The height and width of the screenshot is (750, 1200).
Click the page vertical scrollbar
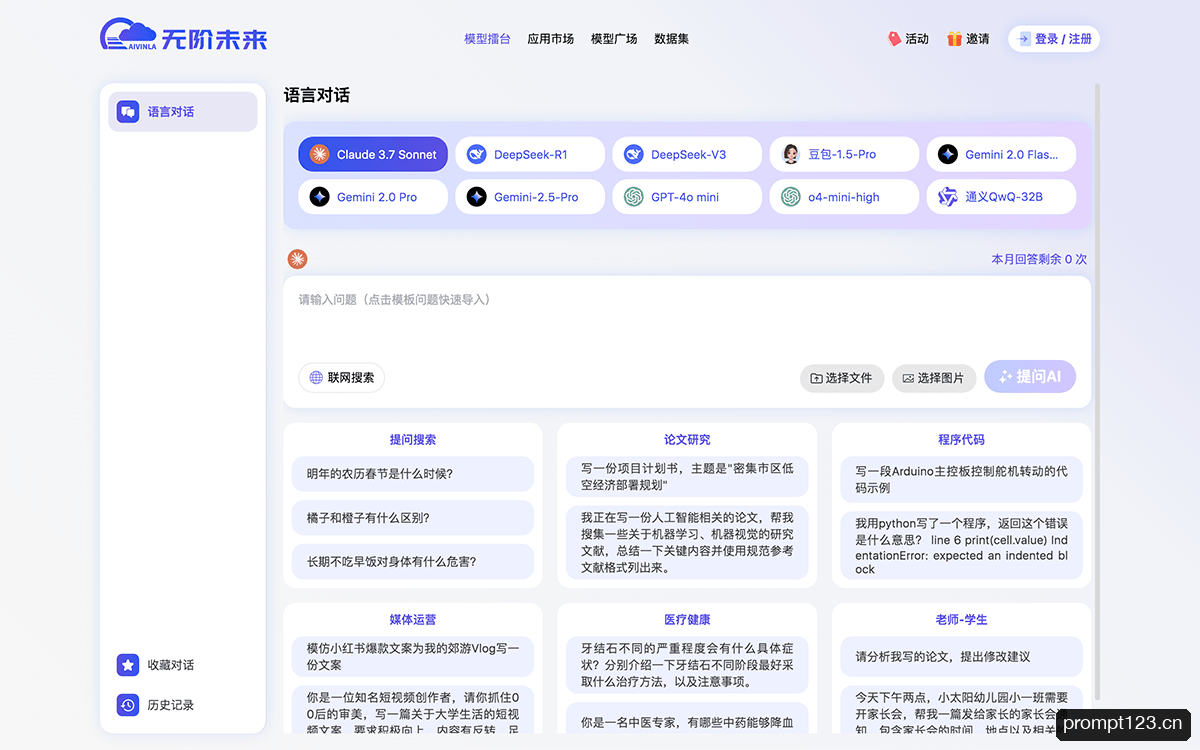point(1097,392)
